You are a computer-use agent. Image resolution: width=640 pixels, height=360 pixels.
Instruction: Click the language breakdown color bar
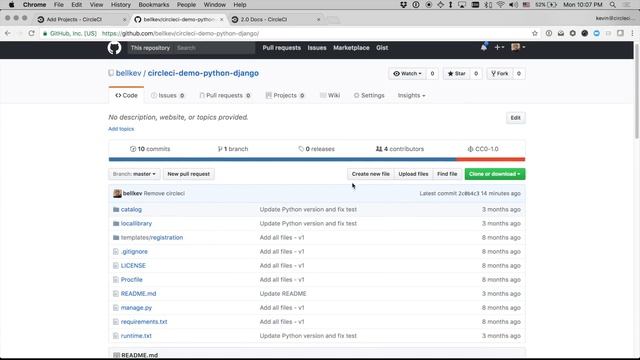click(x=317, y=160)
